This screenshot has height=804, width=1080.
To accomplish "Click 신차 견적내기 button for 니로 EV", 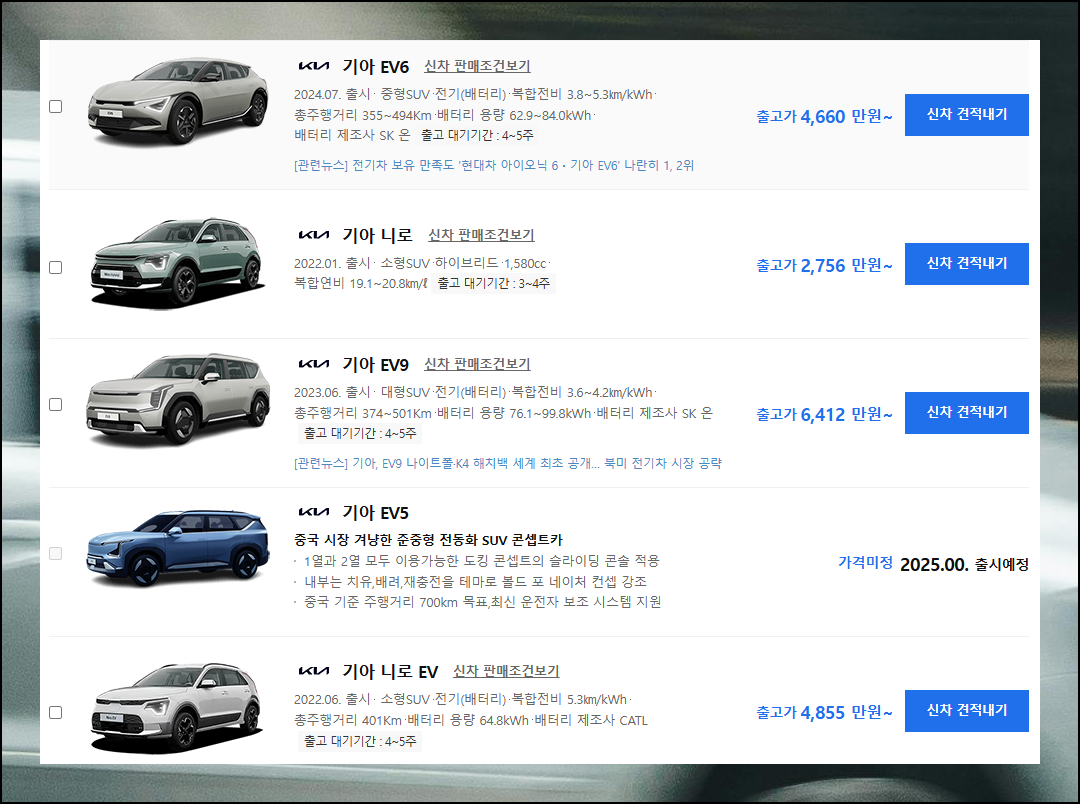I will pos(966,711).
